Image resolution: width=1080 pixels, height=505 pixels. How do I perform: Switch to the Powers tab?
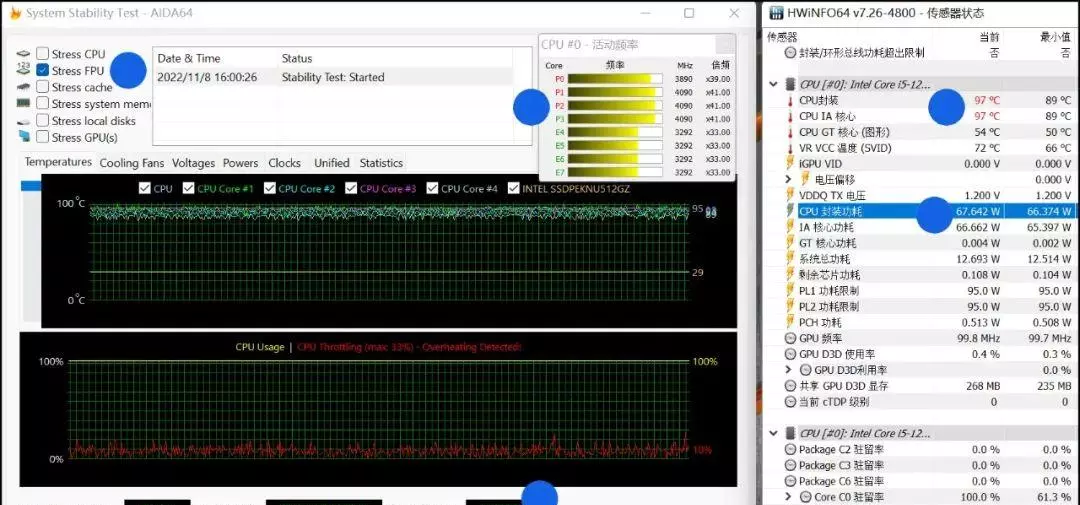coord(240,163)
